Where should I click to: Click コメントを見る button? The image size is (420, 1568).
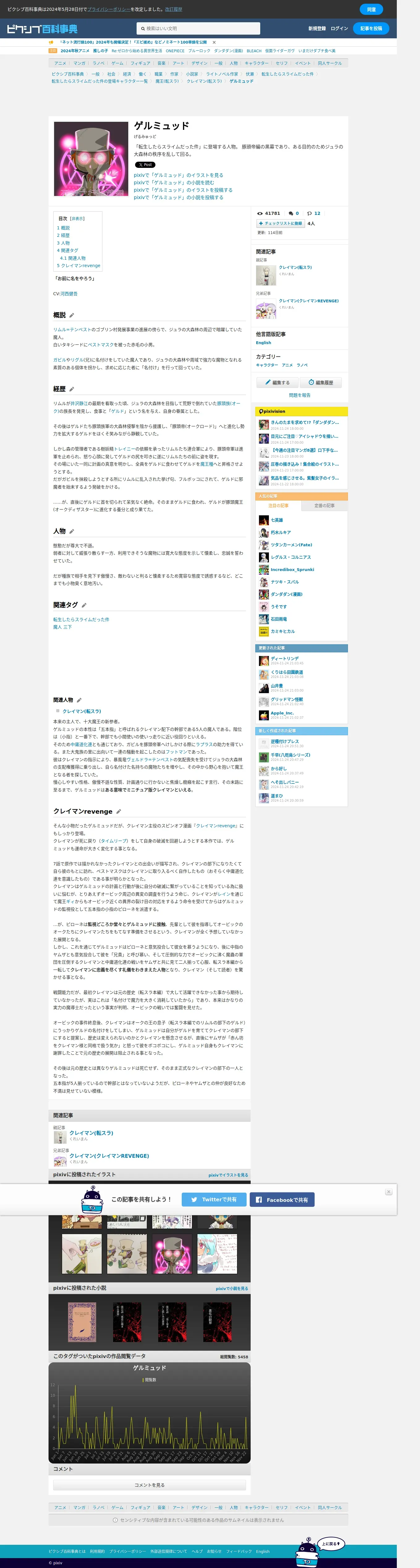pos(149,1485)
